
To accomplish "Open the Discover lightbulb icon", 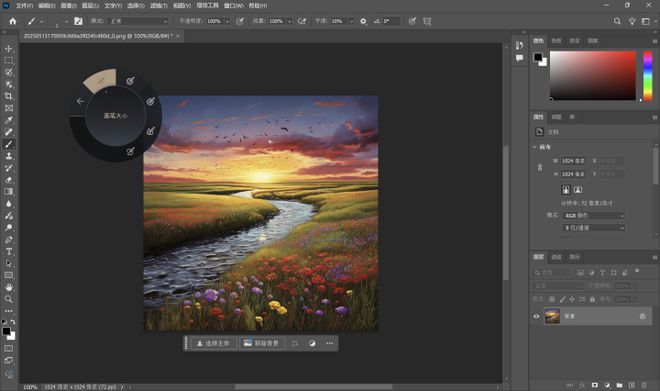I will (x=632, y=21).
